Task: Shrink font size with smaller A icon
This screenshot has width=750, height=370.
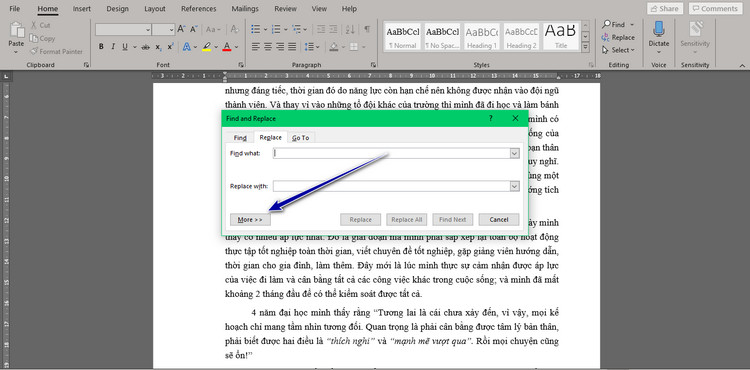Action: (193, 29)
